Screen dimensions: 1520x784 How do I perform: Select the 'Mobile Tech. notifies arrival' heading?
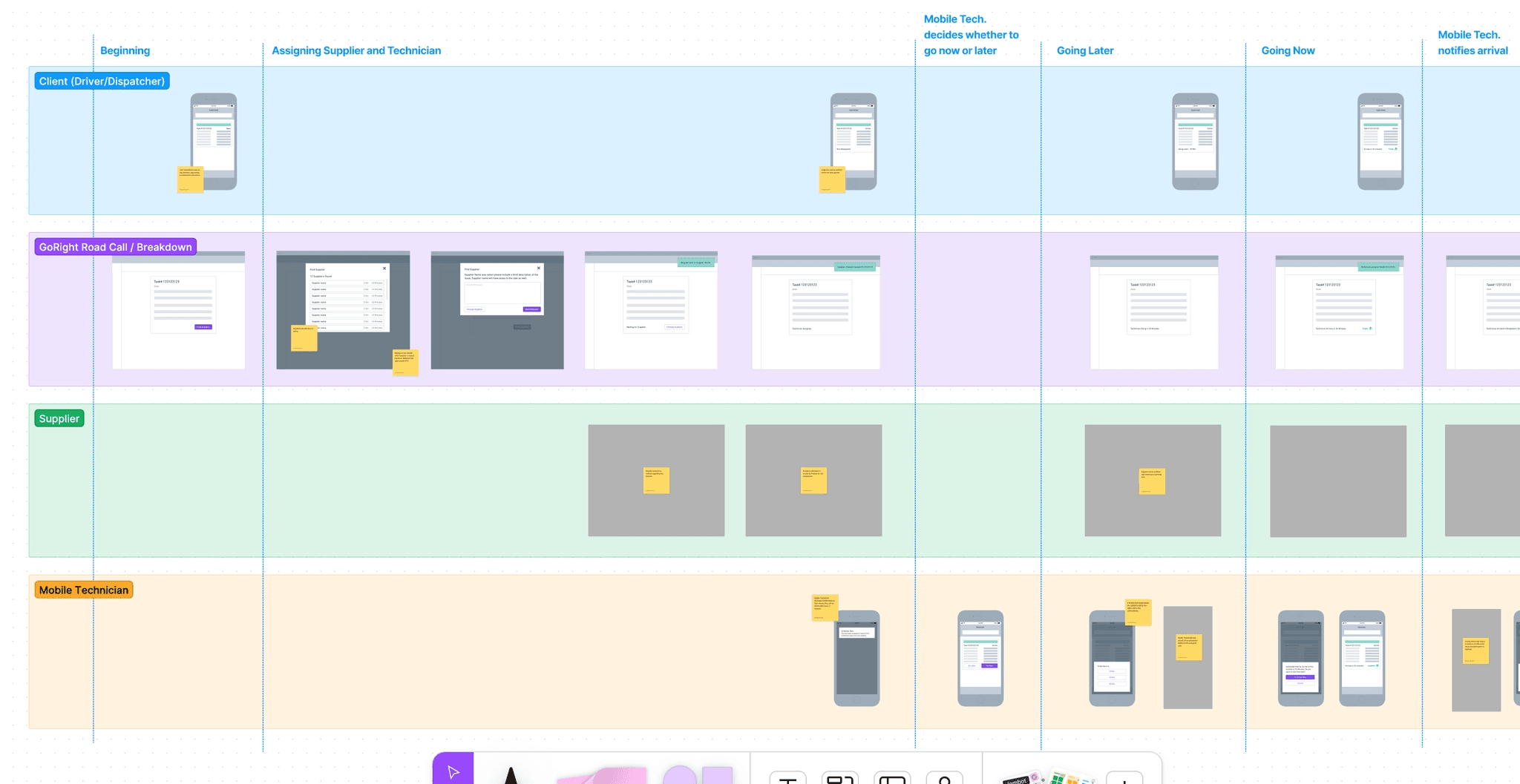(x=1472, y=42)
